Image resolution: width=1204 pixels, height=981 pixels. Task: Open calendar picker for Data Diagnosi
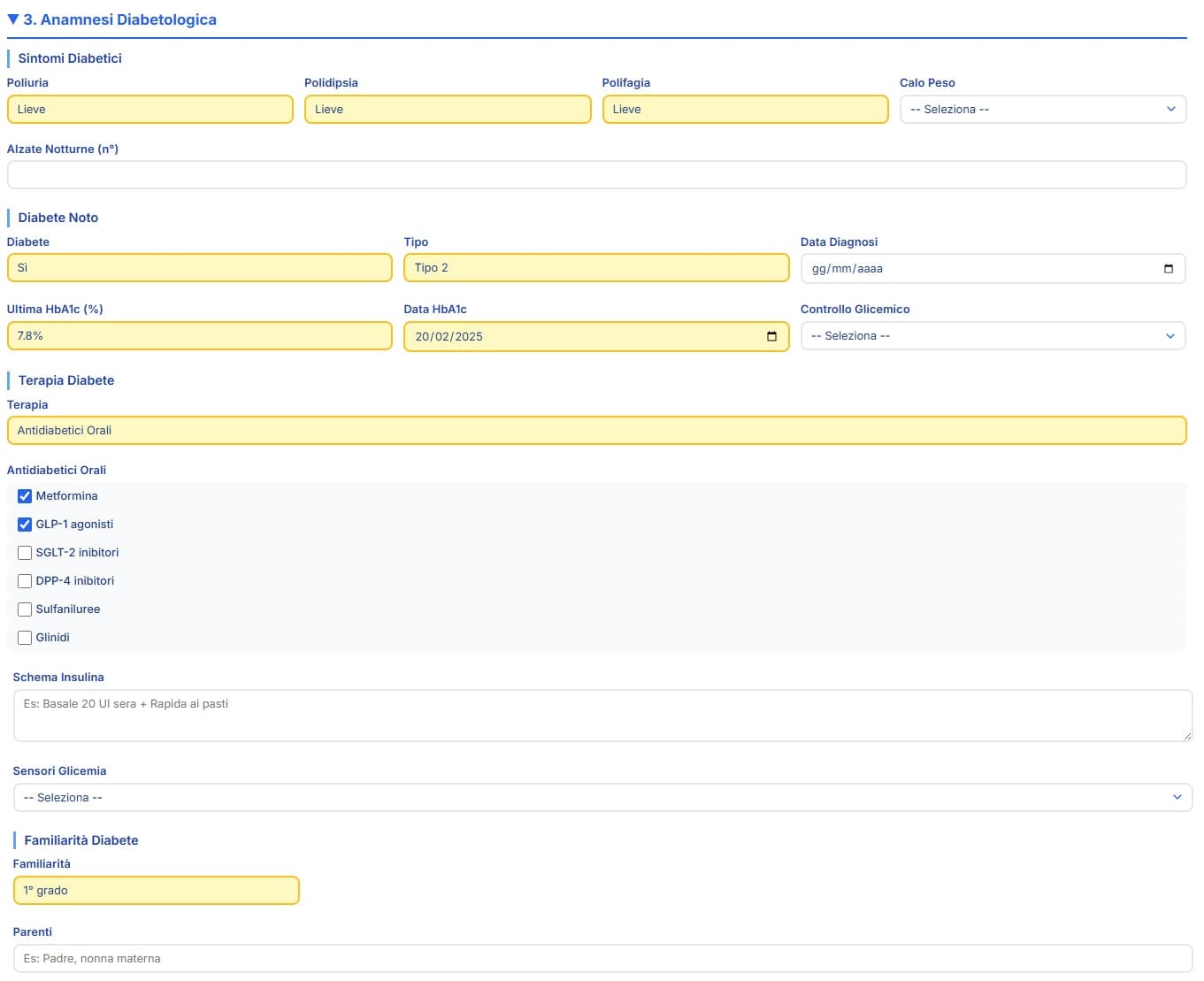point(1168,269)
